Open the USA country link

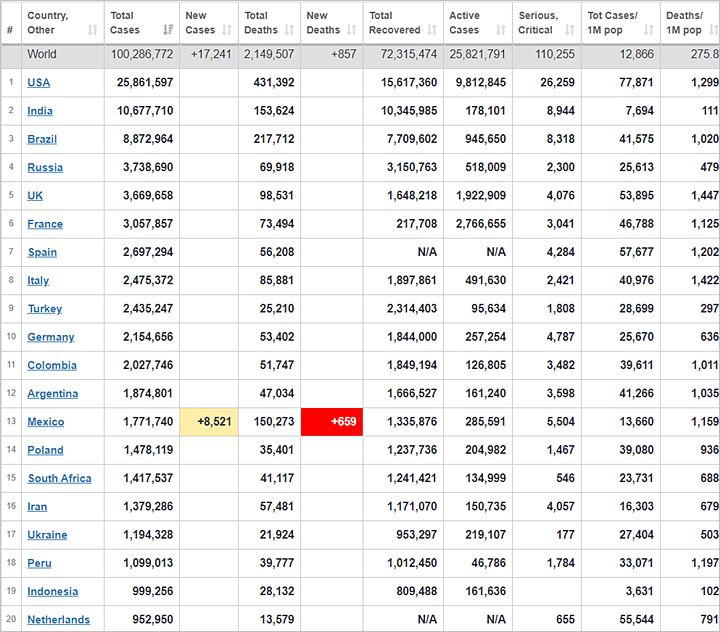(39, 83)
